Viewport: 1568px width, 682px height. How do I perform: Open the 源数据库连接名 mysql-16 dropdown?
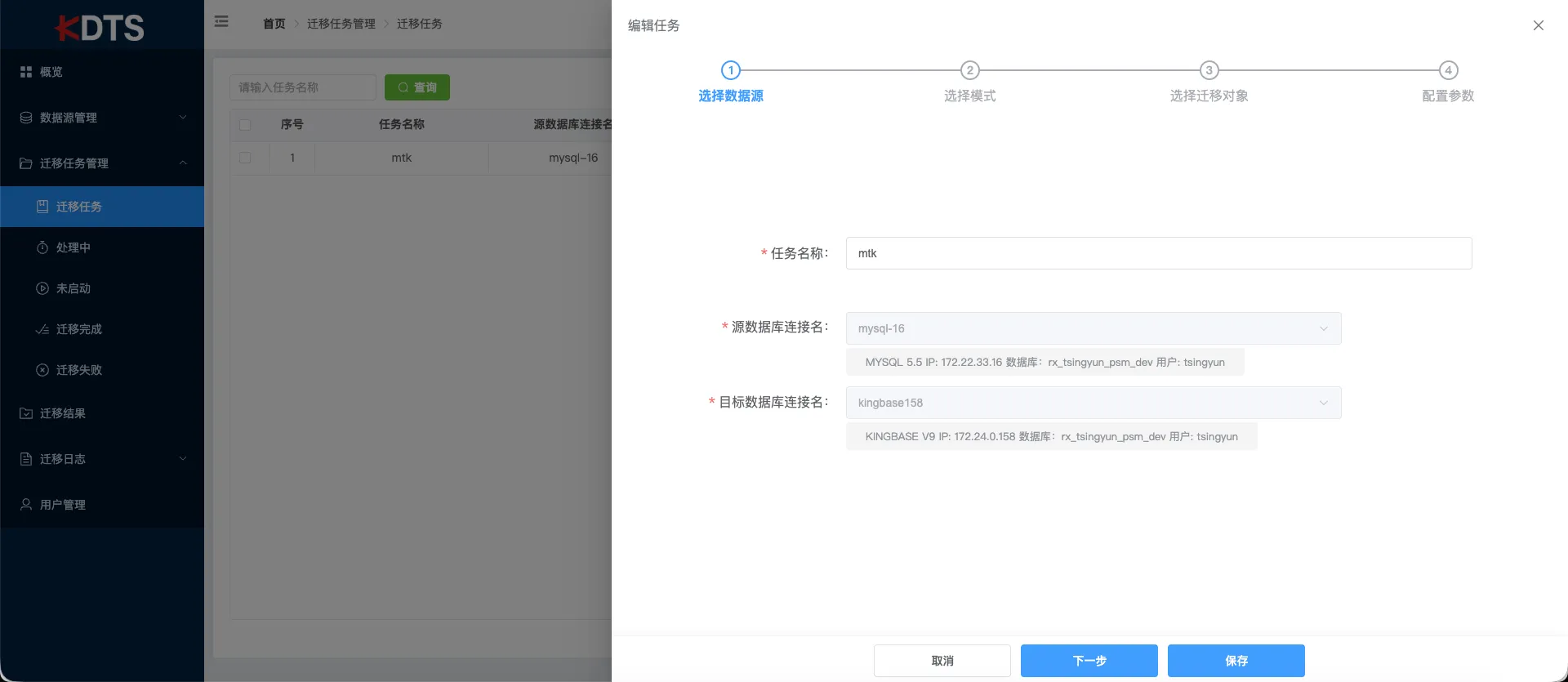click(1094, 328)
